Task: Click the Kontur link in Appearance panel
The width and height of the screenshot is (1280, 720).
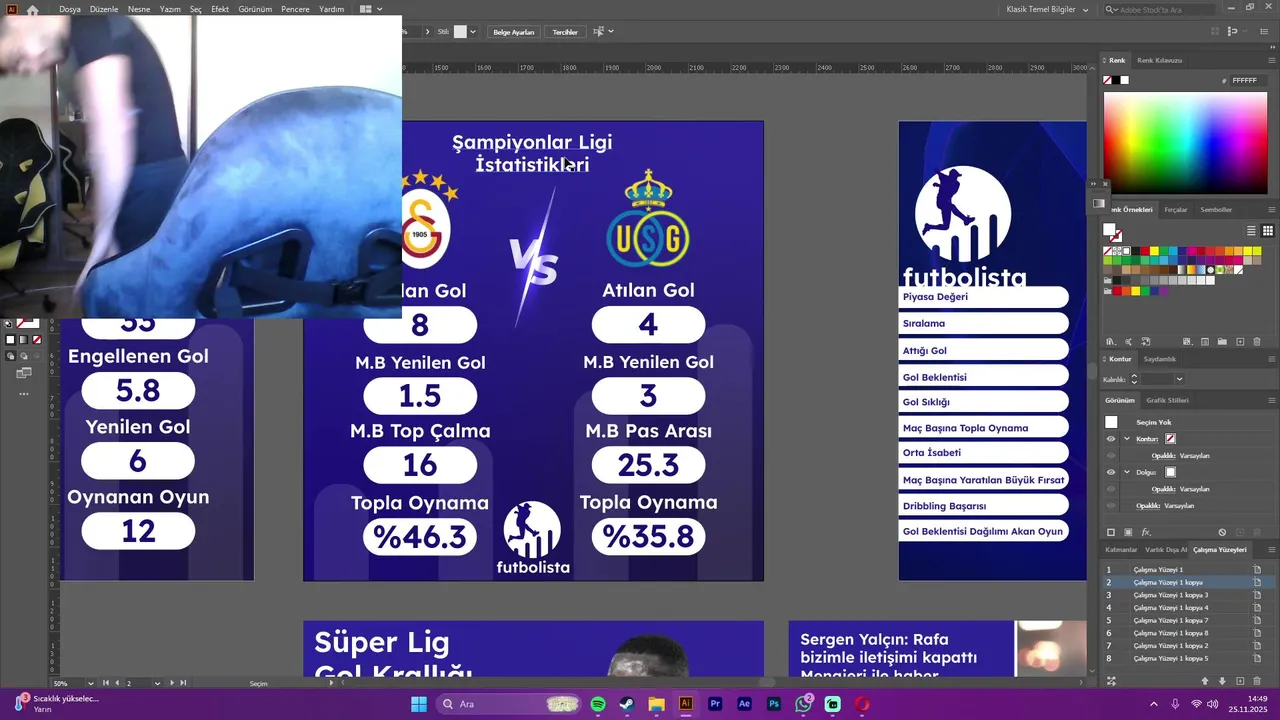Action: click(x=1147, y=439)
